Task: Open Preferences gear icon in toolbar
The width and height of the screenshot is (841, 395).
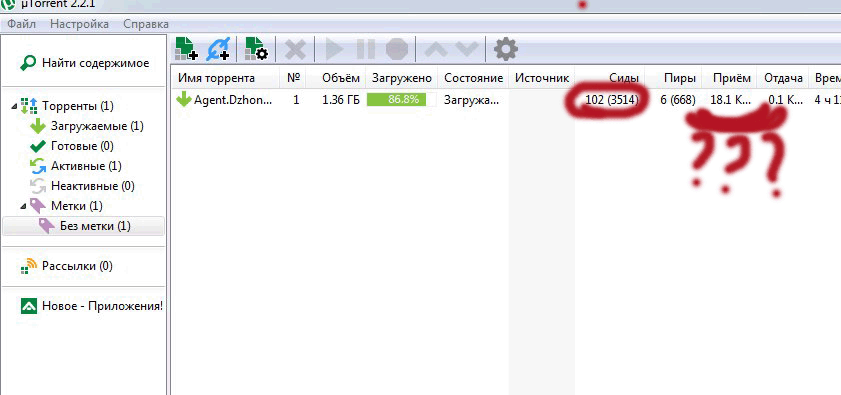Action: coord(505,49)
